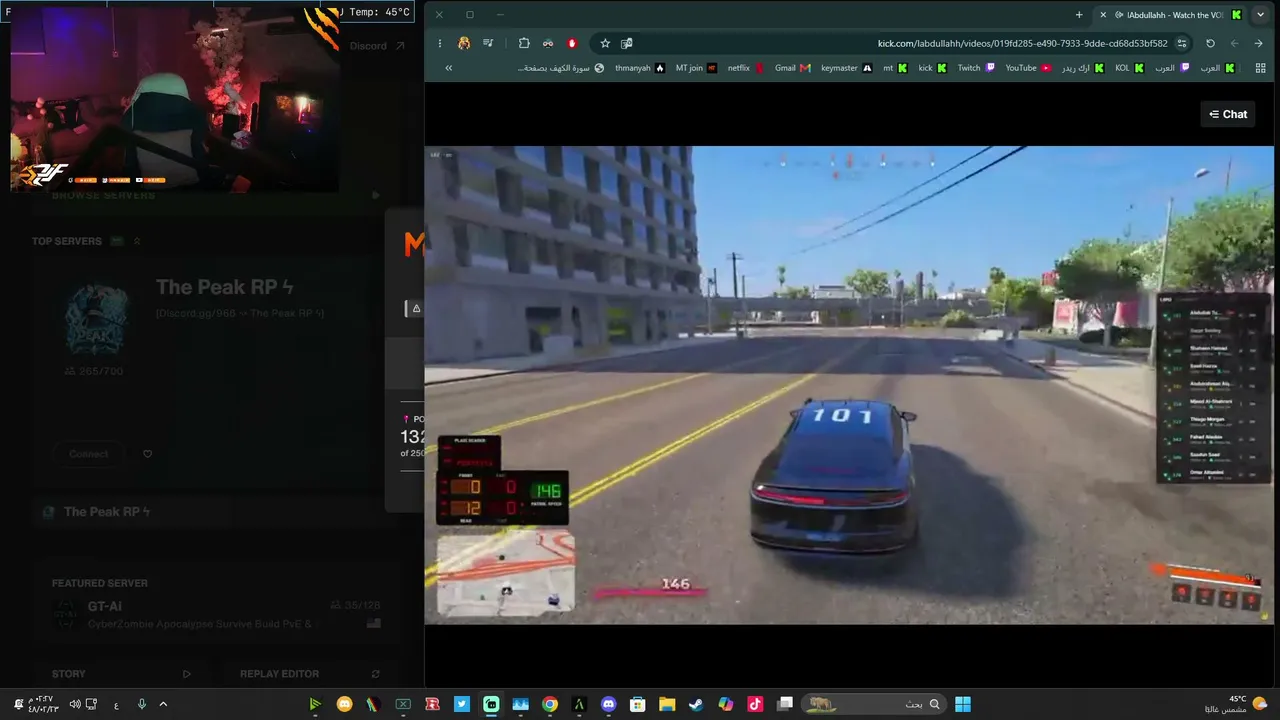Click the Kick video URL address bar
The height and width of the screenshot is (720, 1280).
point(893,43)
